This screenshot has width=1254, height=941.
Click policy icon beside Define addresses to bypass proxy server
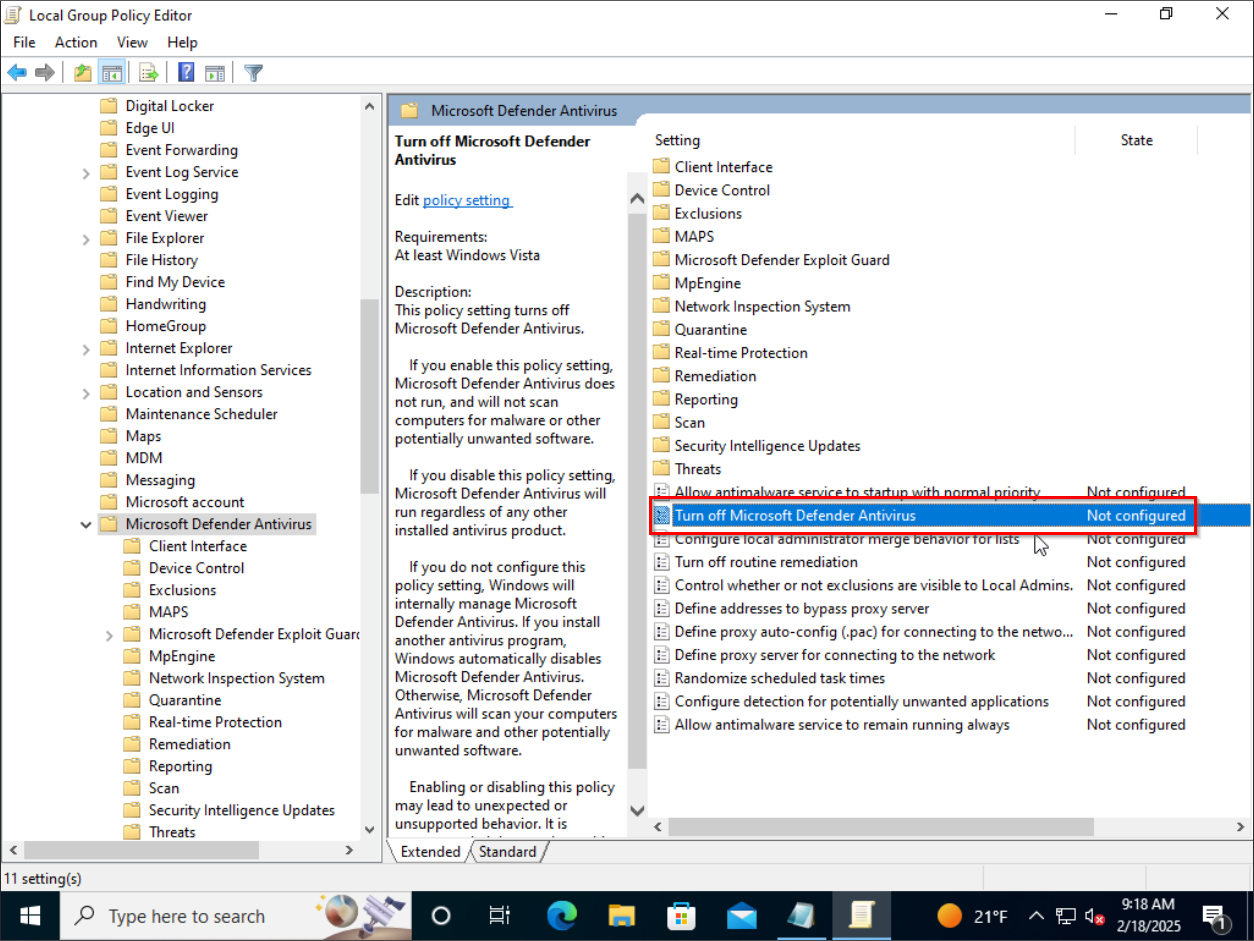coord(661,608)
